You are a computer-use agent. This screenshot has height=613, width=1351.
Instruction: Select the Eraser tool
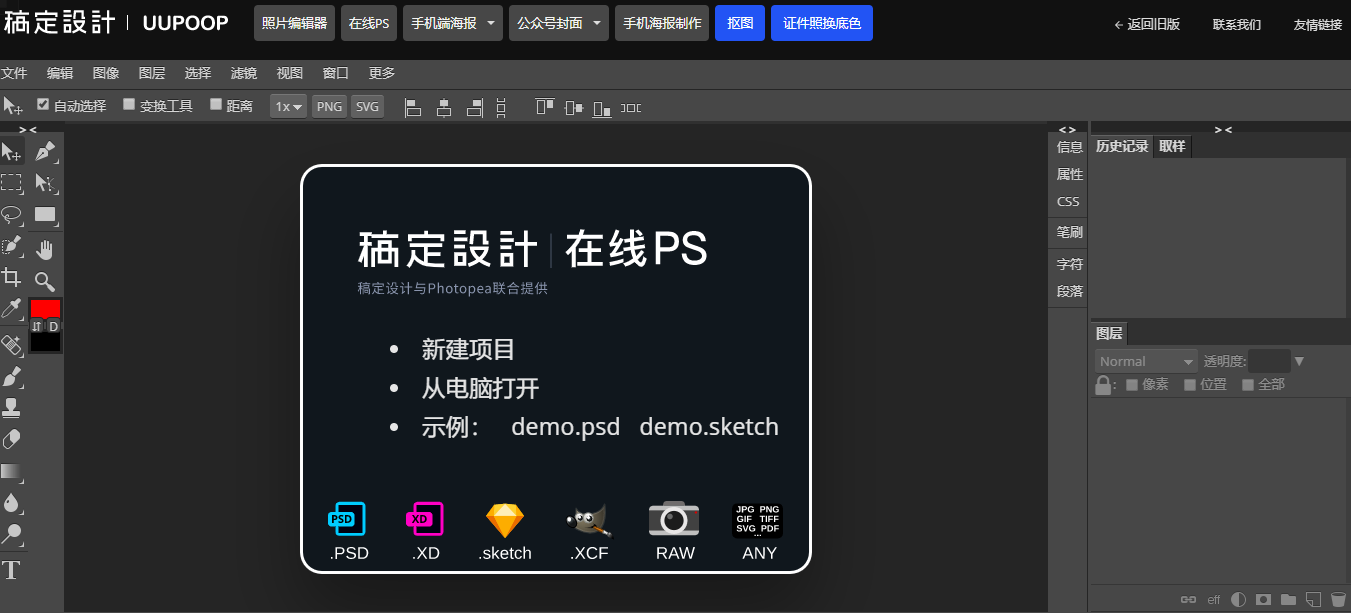coord(12,439)
